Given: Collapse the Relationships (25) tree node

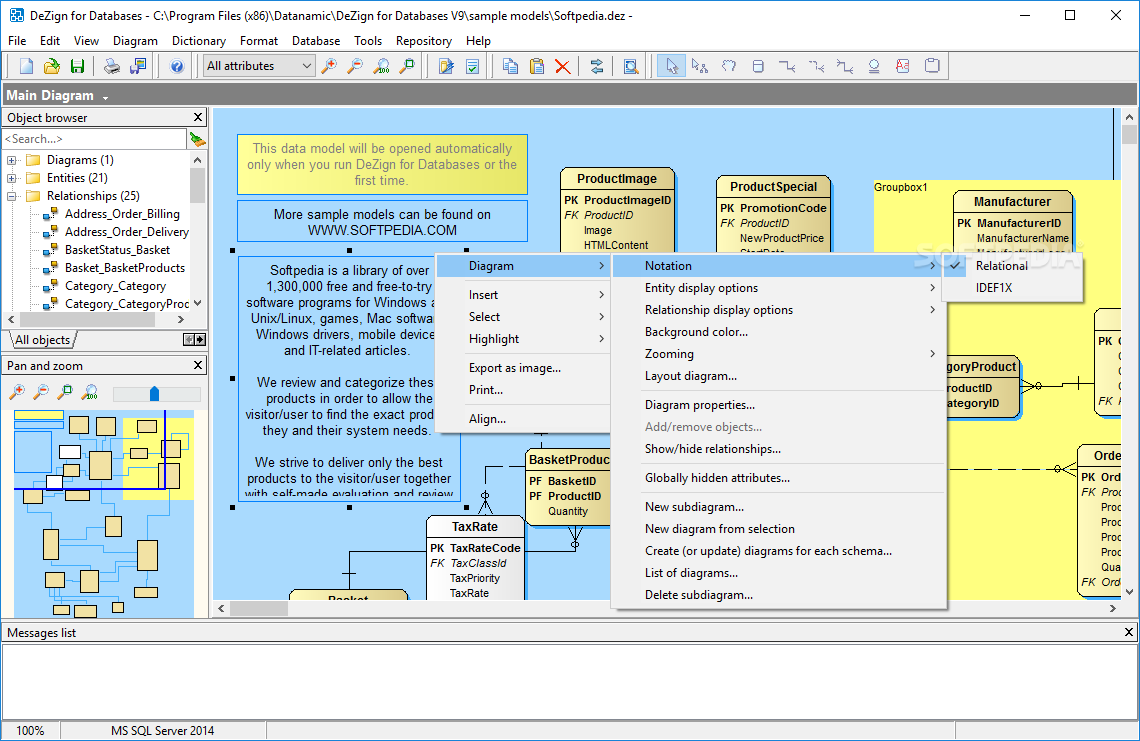Looking at the screenshot, I should tap(12, 196).
